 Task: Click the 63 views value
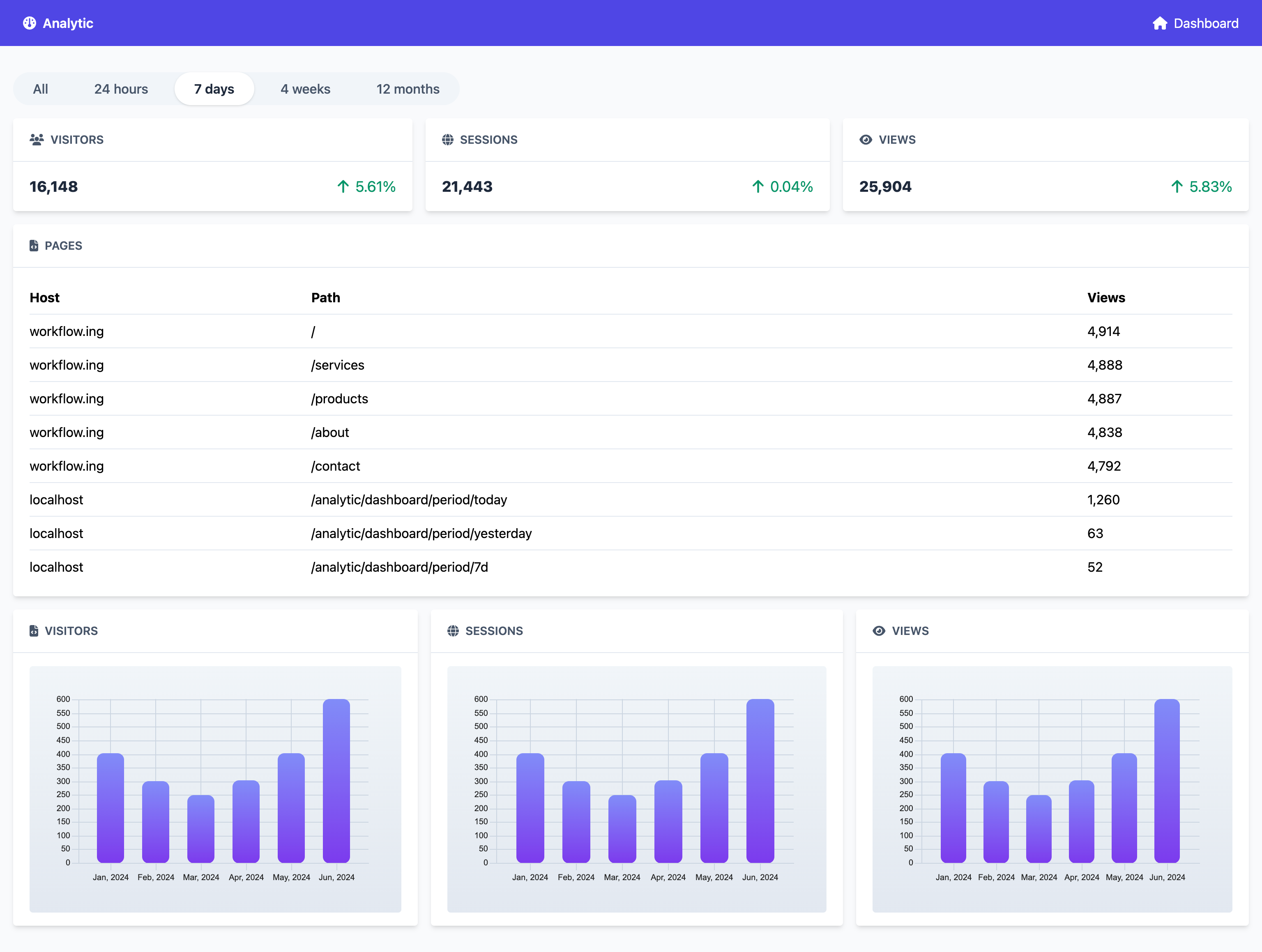pos(1095,533)
